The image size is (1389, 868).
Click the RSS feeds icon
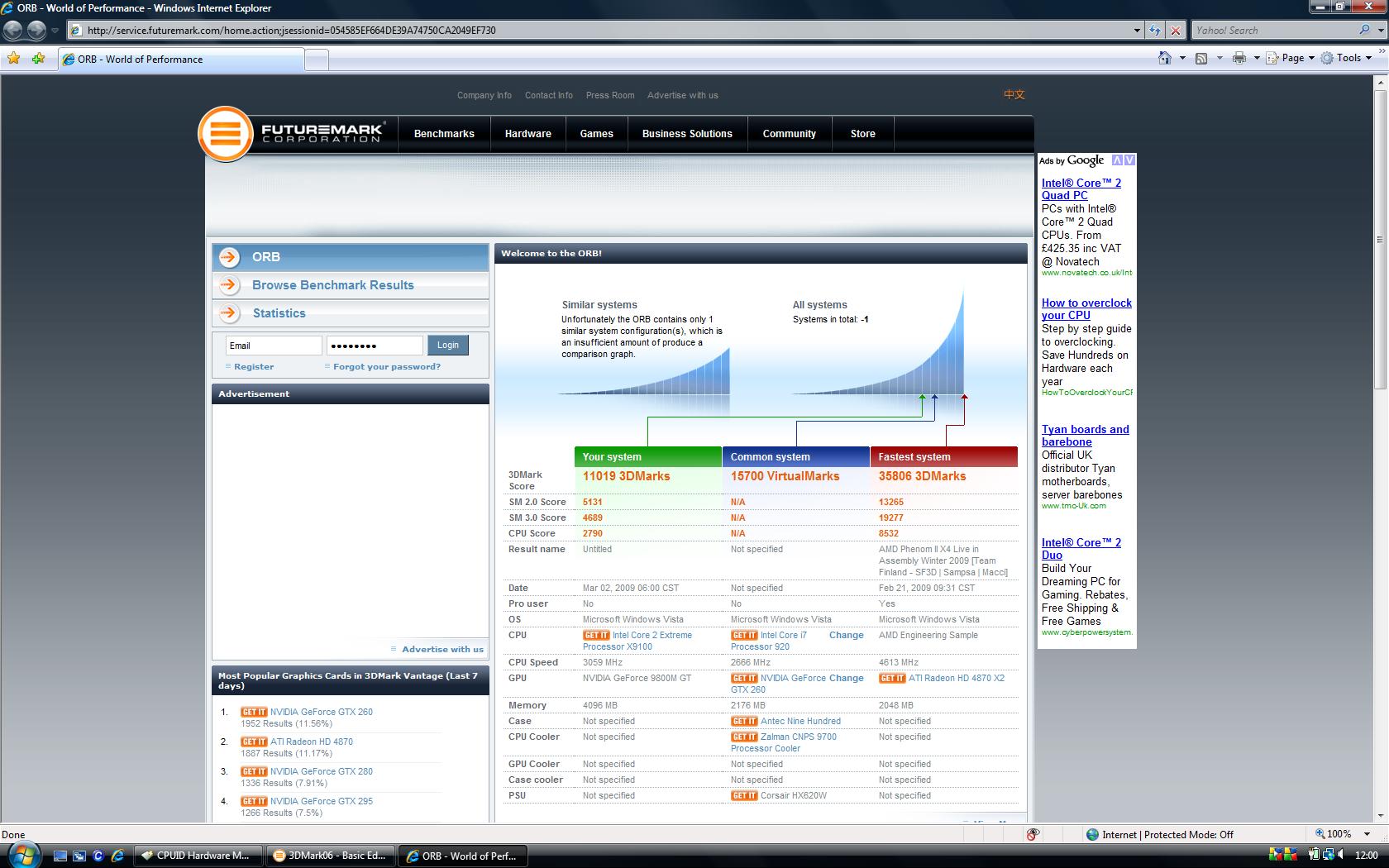(1201, 58)
